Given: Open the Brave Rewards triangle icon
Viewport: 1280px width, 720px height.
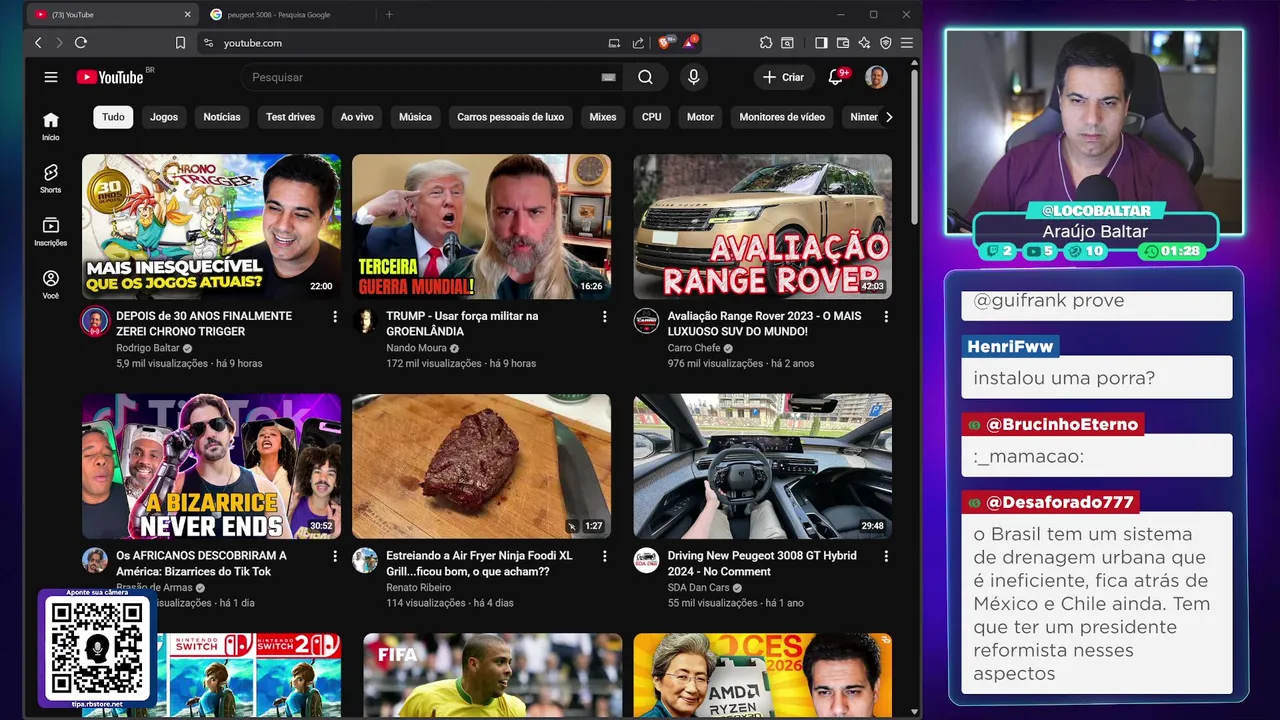Looking at the screenshot, I should [x=690, y=43].
